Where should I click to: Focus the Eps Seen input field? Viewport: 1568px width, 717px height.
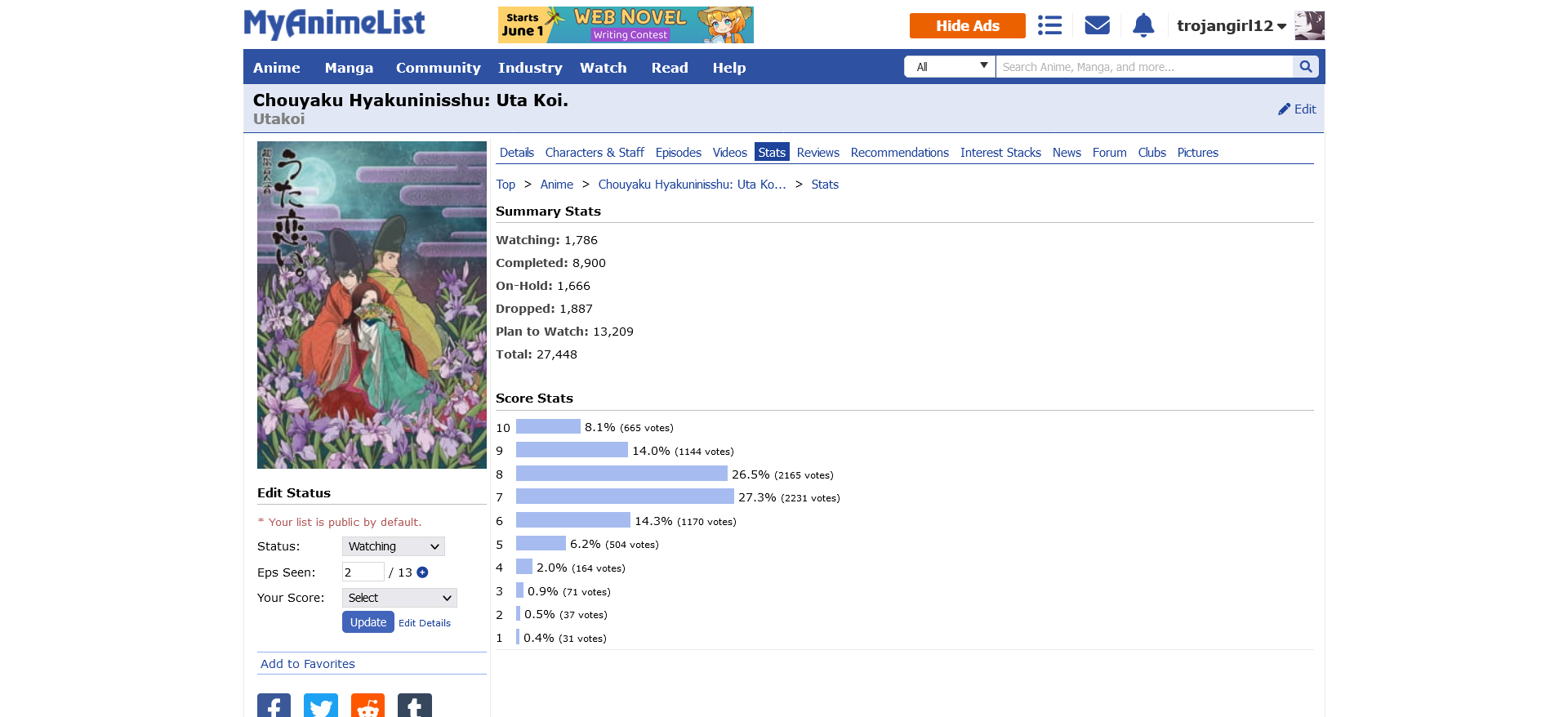coord(363,572)
